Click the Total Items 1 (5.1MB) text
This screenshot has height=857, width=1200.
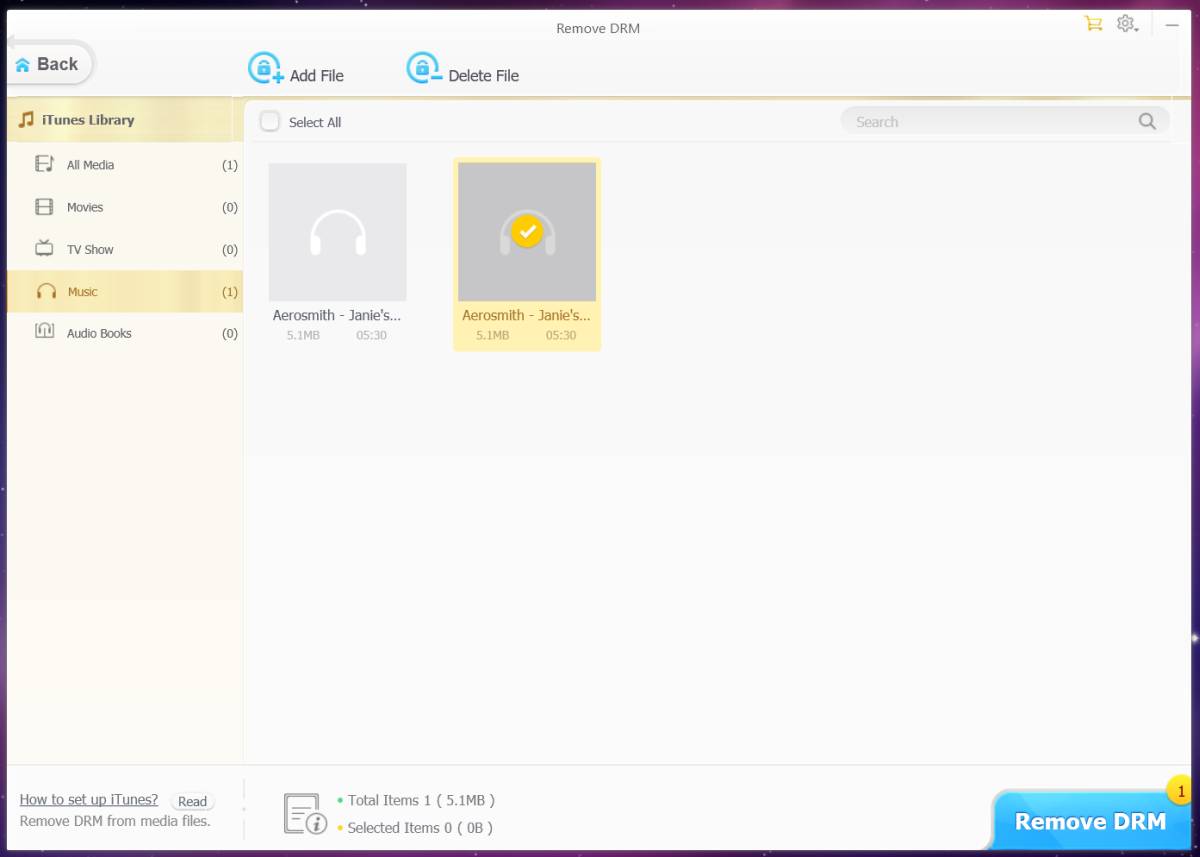click(421, 800)
